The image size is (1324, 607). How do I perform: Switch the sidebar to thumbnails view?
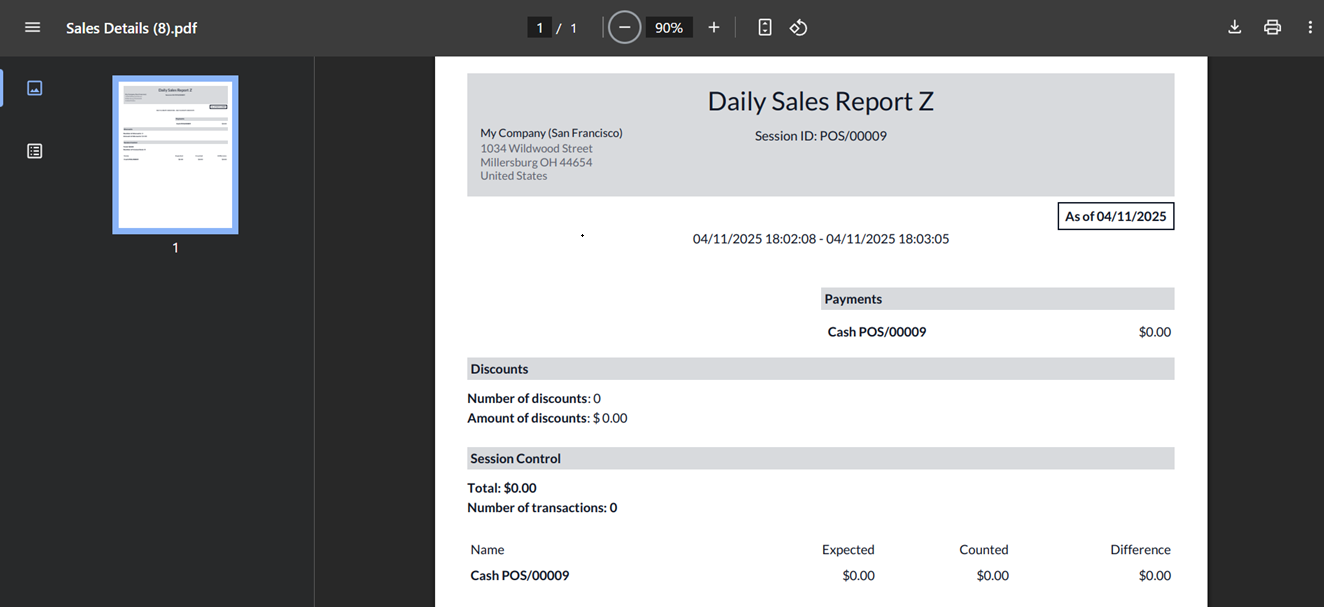coord(35,88)
